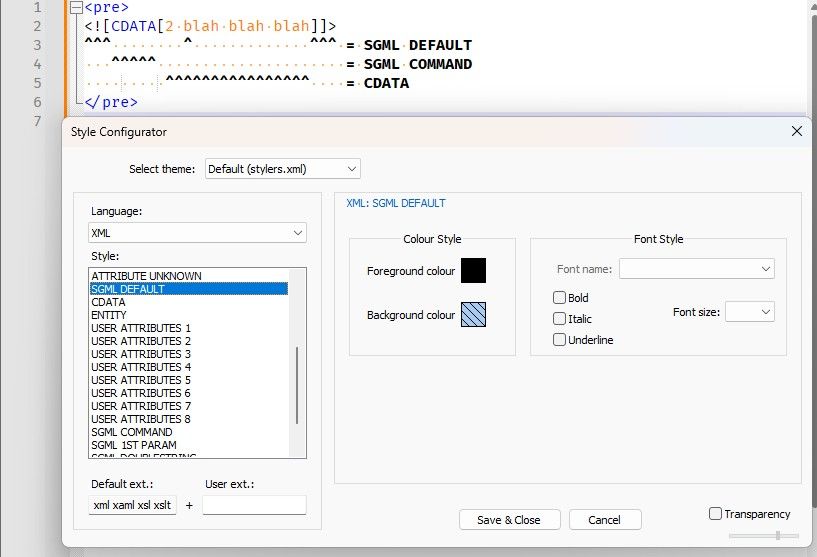Image resolution: width=817 pixels, height=557 pixels.
Task: Open the Language XML dropdown
Action: 197,233
